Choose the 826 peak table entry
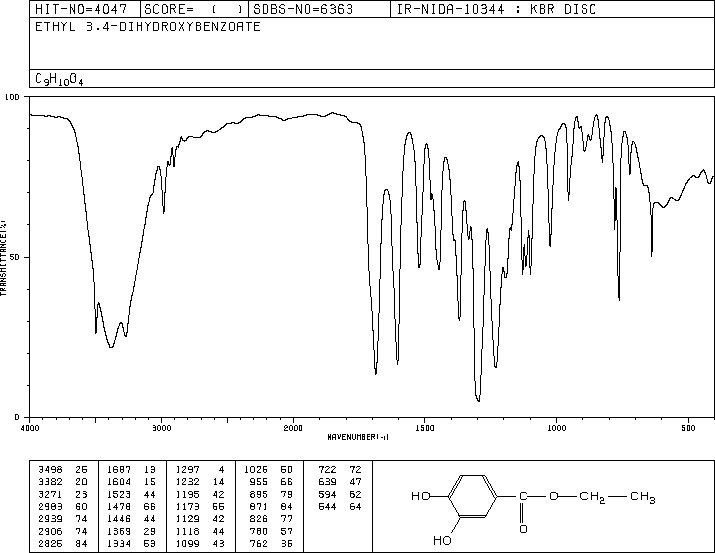Viewport: 715px width, 553px height. [259, 519]
